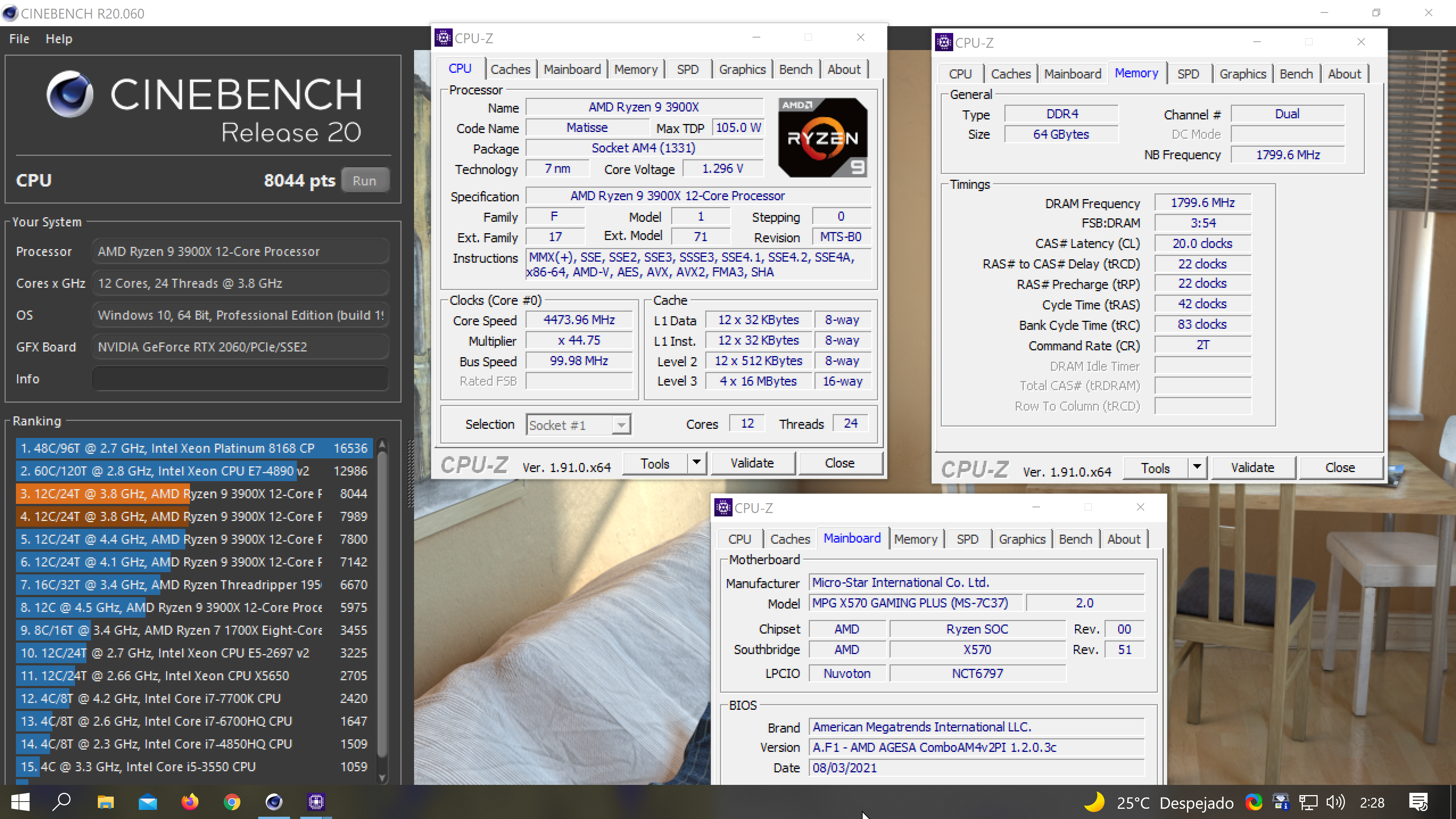Click the Processor name field in Cinebench

240,251
